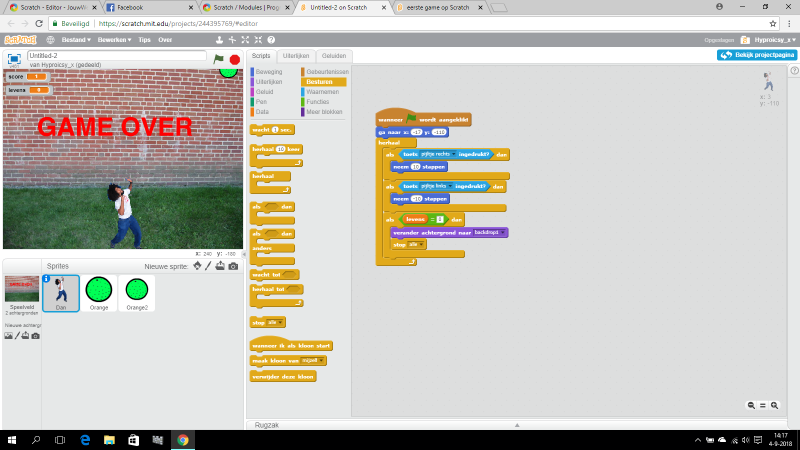Select the Pen block category

[x=261, y=102]
